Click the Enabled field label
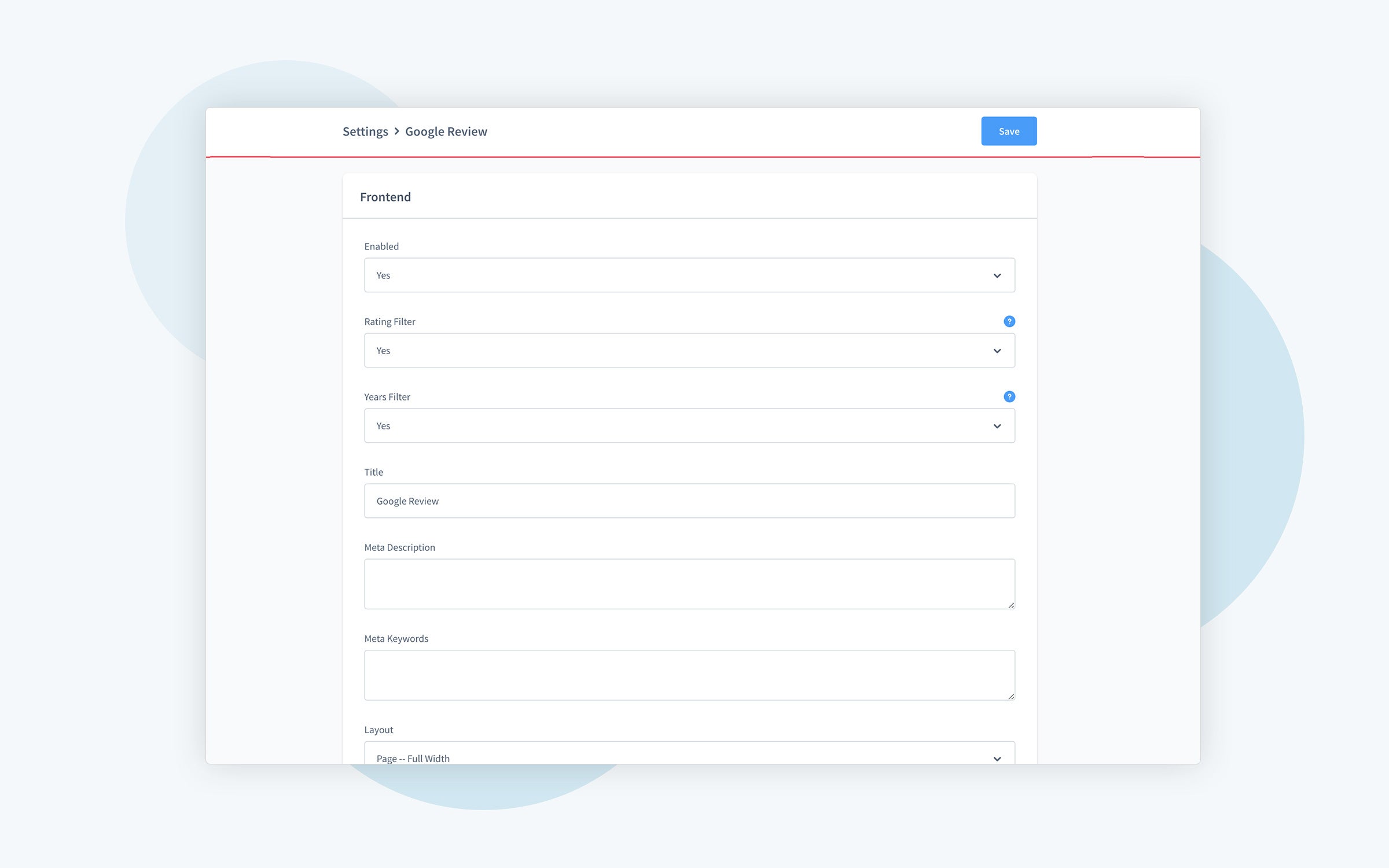This screenshot has width=1389, height=868. [381, 247]
